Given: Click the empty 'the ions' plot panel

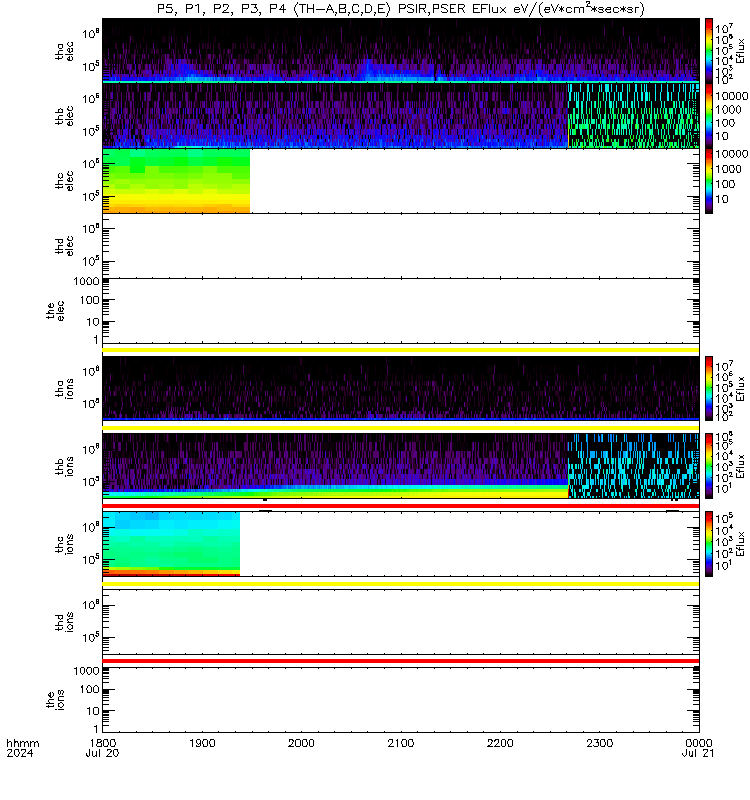Looking at the screenshot, I should (x=401, y=699).
